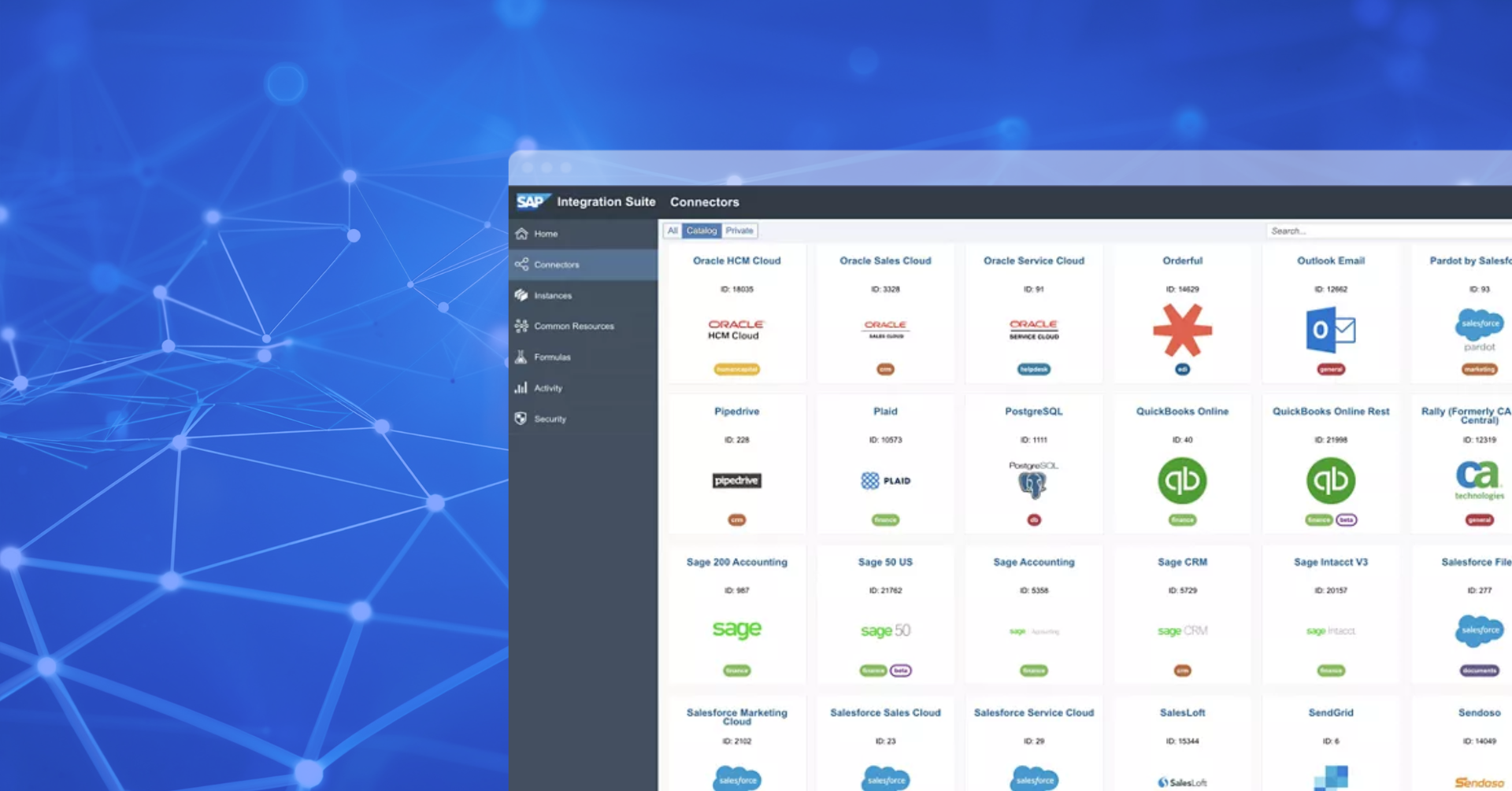This screenshot has width=1512, height=791.
Task: Click the Sage Accounting logo
Action: pyautogui.click(x=1034, y=631)
